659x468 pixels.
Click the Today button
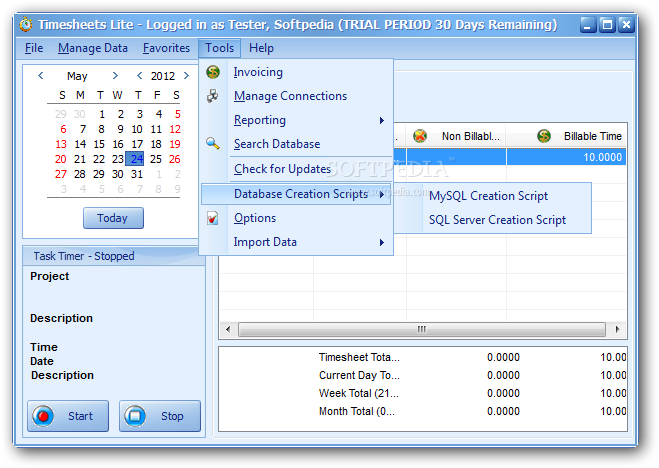tap(113, 218)
